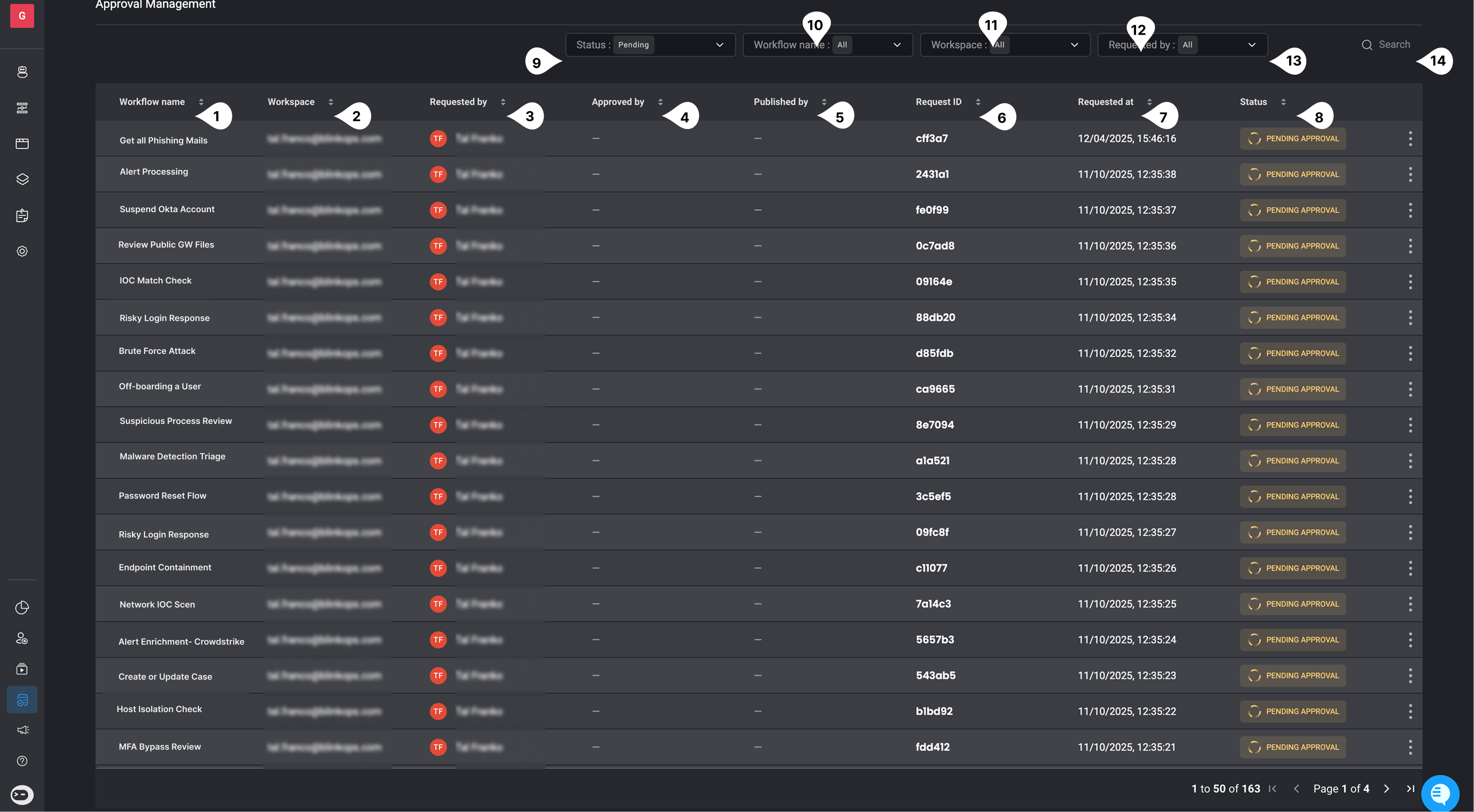Click the red G workspace logo

[22, 15]
